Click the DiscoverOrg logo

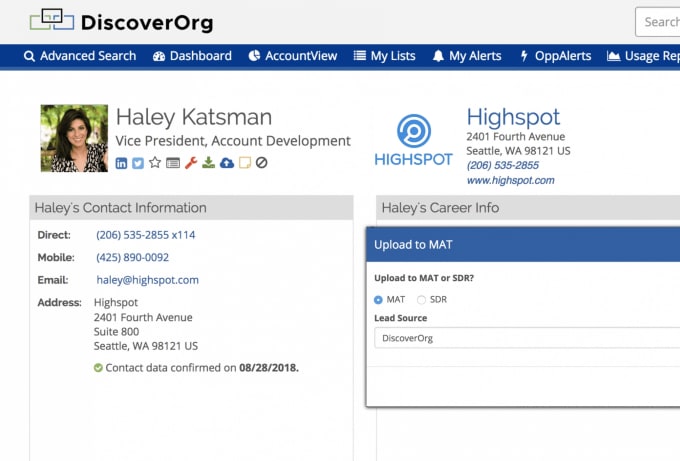[121, 21]
